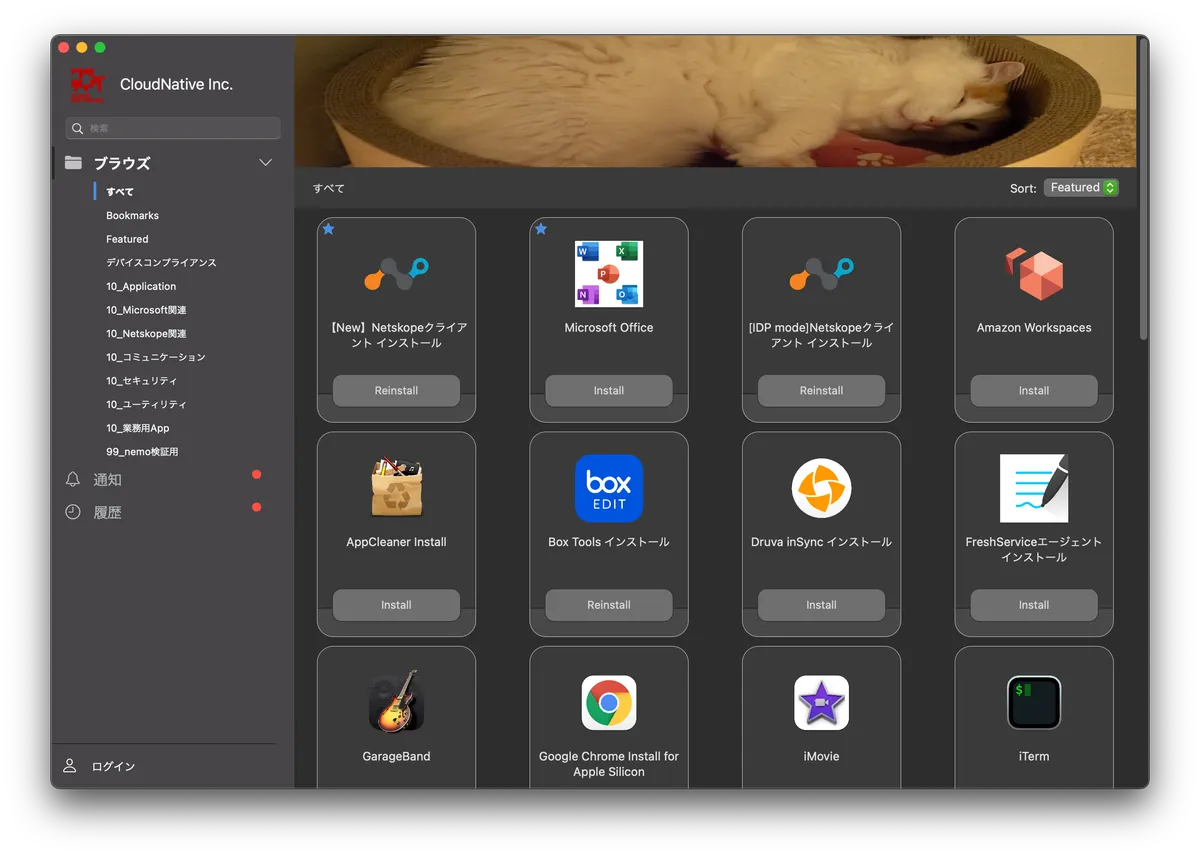
Task: Click the 'iTerm' card title
Action: click(x=1034, y=757)
